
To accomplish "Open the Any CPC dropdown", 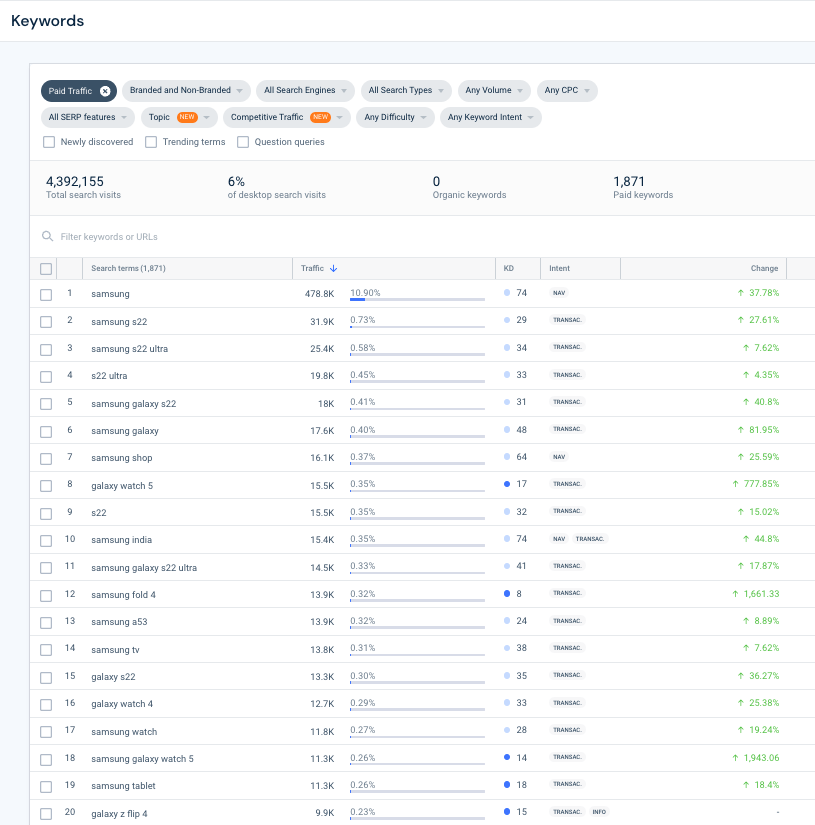I will (567, 90).
